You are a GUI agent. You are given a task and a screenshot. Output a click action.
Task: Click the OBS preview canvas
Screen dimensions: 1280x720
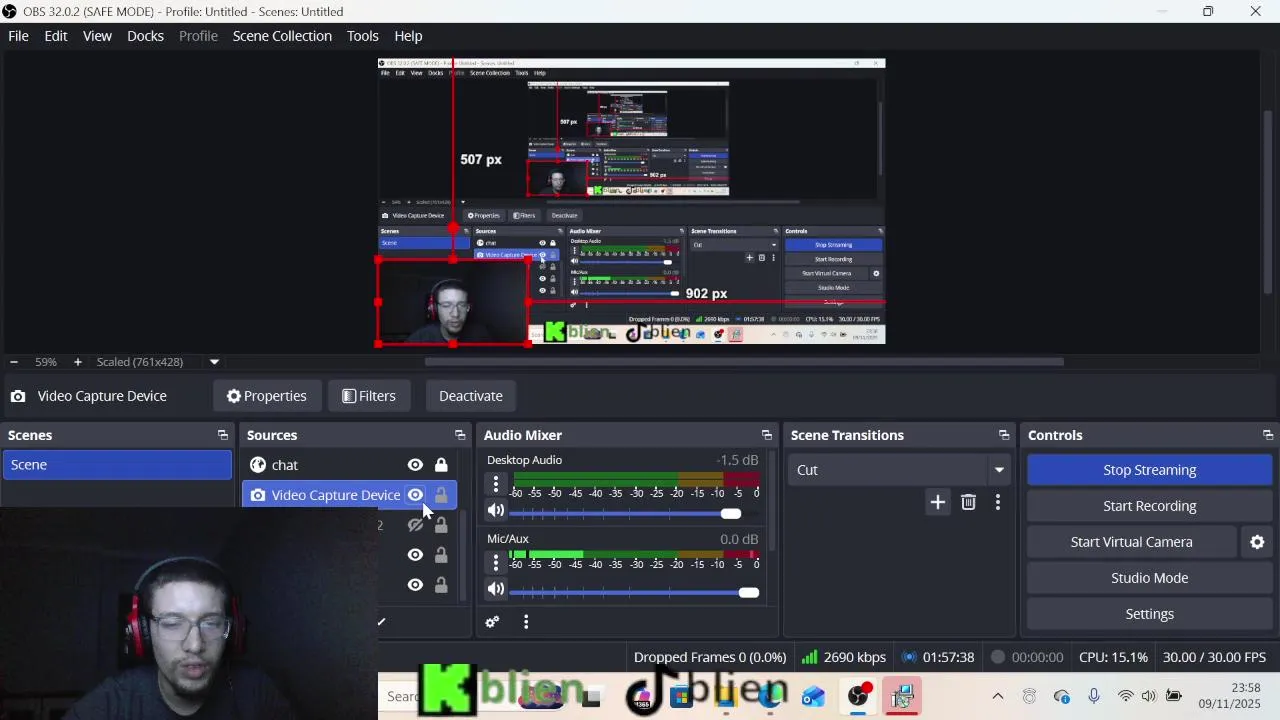pos(631,201)
